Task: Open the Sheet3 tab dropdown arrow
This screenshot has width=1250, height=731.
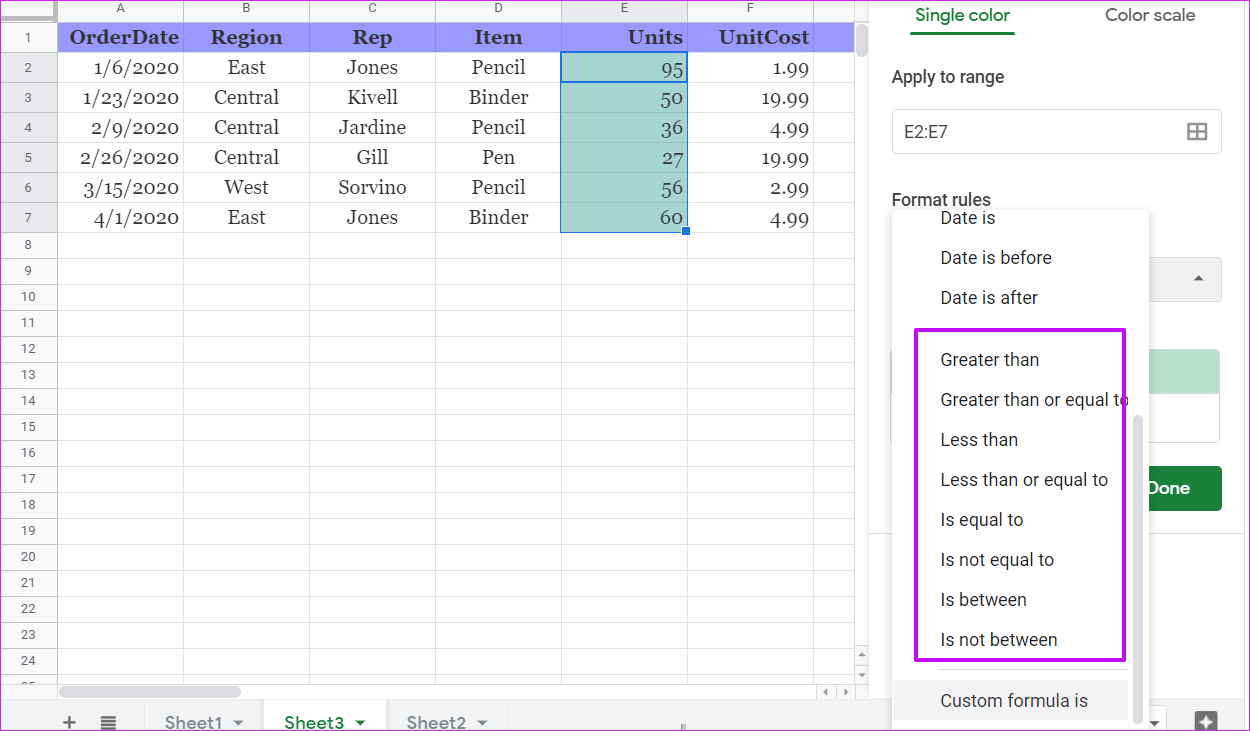Action: point(360,722)
